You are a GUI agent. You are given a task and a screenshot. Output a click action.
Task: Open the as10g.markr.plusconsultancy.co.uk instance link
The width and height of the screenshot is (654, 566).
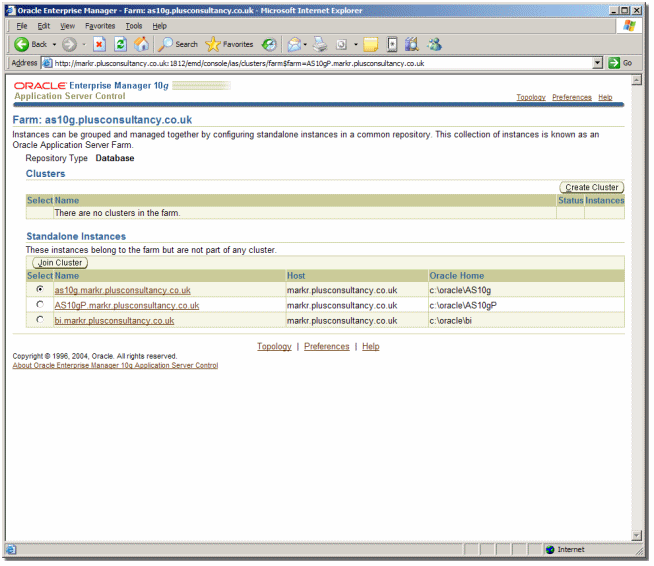coord(123,290)
